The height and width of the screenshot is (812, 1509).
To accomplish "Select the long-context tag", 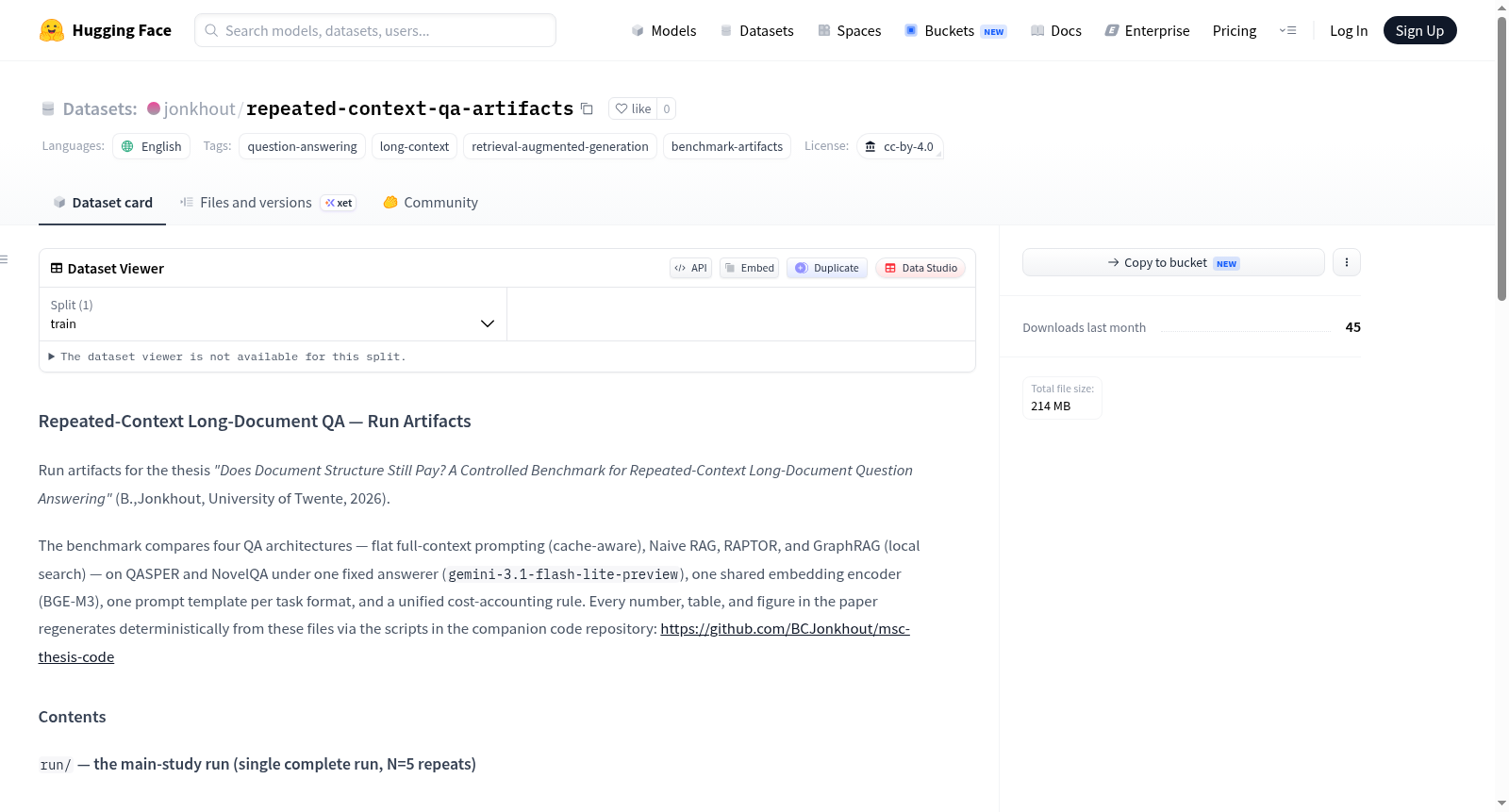I will pos(414,146).
